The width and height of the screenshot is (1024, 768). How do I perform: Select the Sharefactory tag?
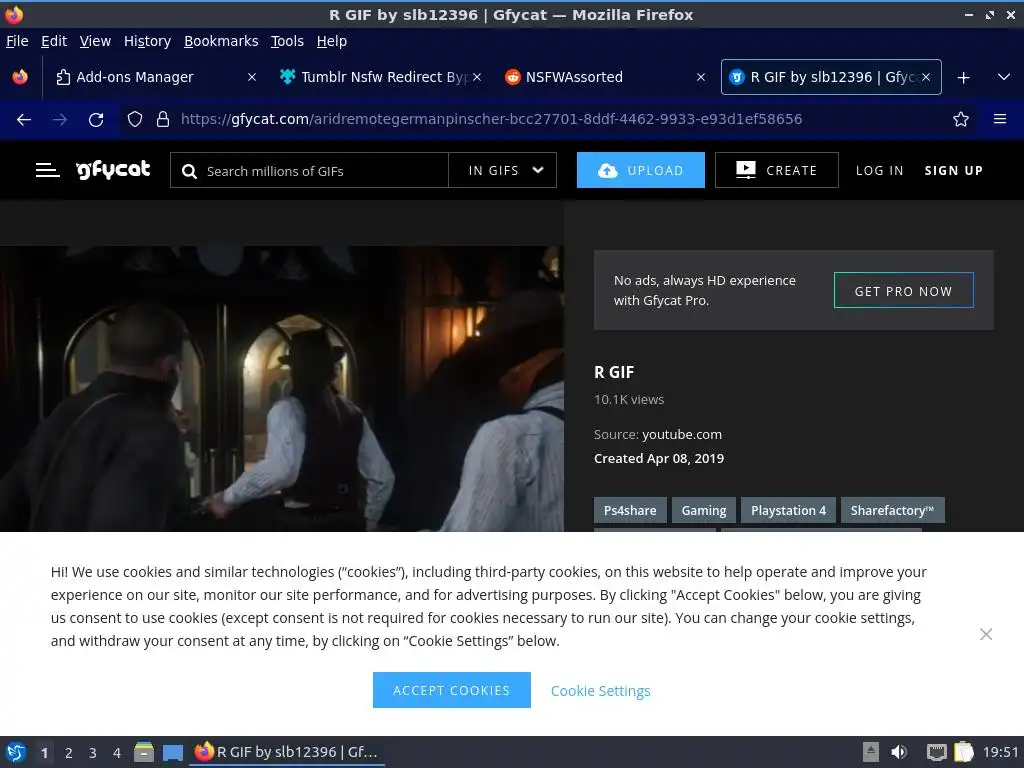click(x=893, y=510)
